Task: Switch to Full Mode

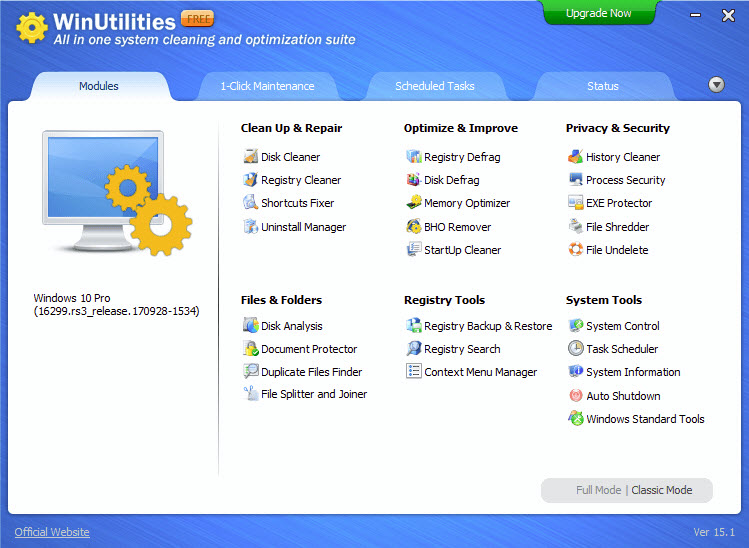Action: click(x=599, y=490)
